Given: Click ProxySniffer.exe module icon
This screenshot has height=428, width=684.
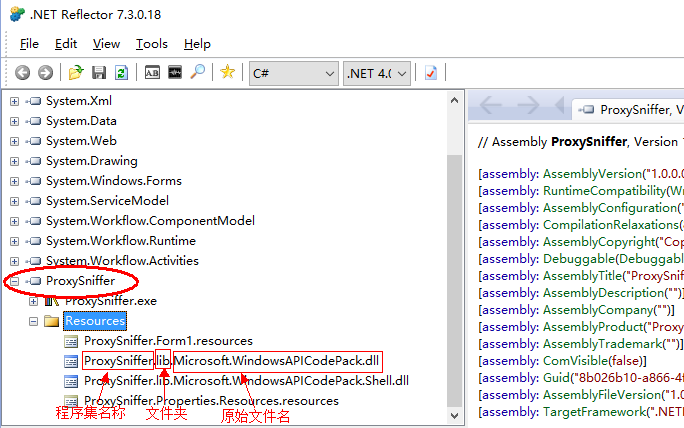Looking at the screenshot, I should pyautogui.click(x=51, y=301).
